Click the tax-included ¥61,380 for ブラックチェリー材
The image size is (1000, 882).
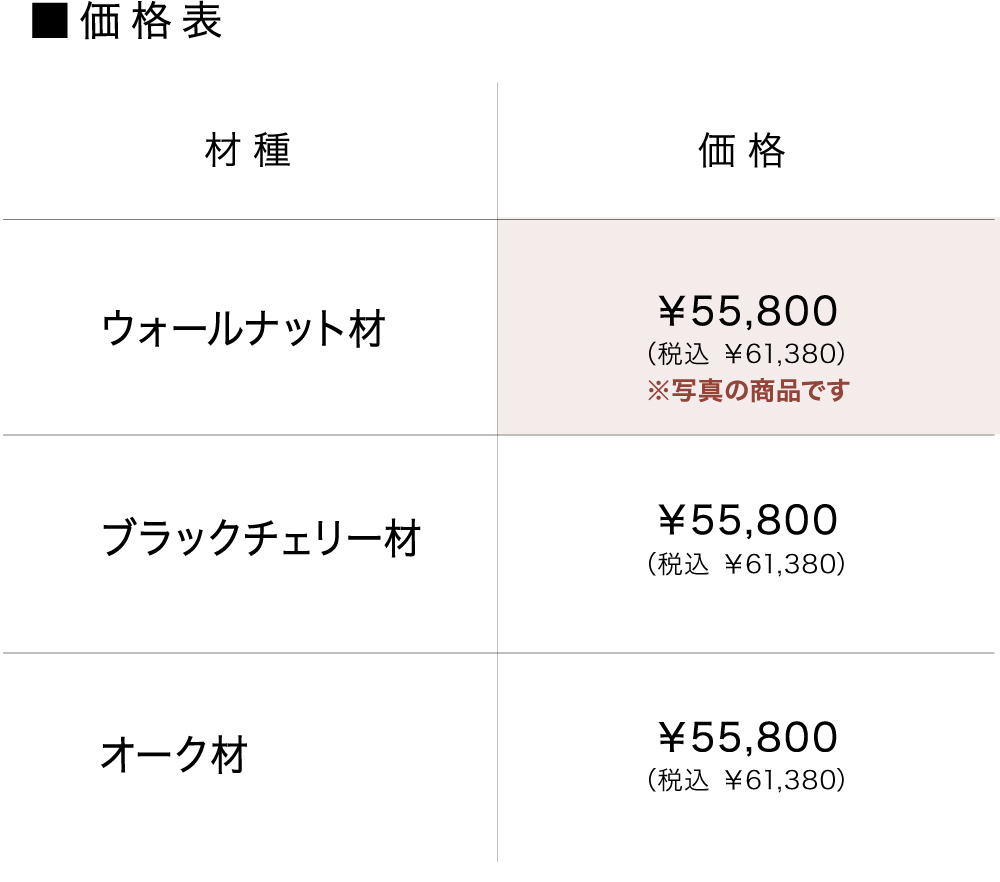(x=746, y=564)
